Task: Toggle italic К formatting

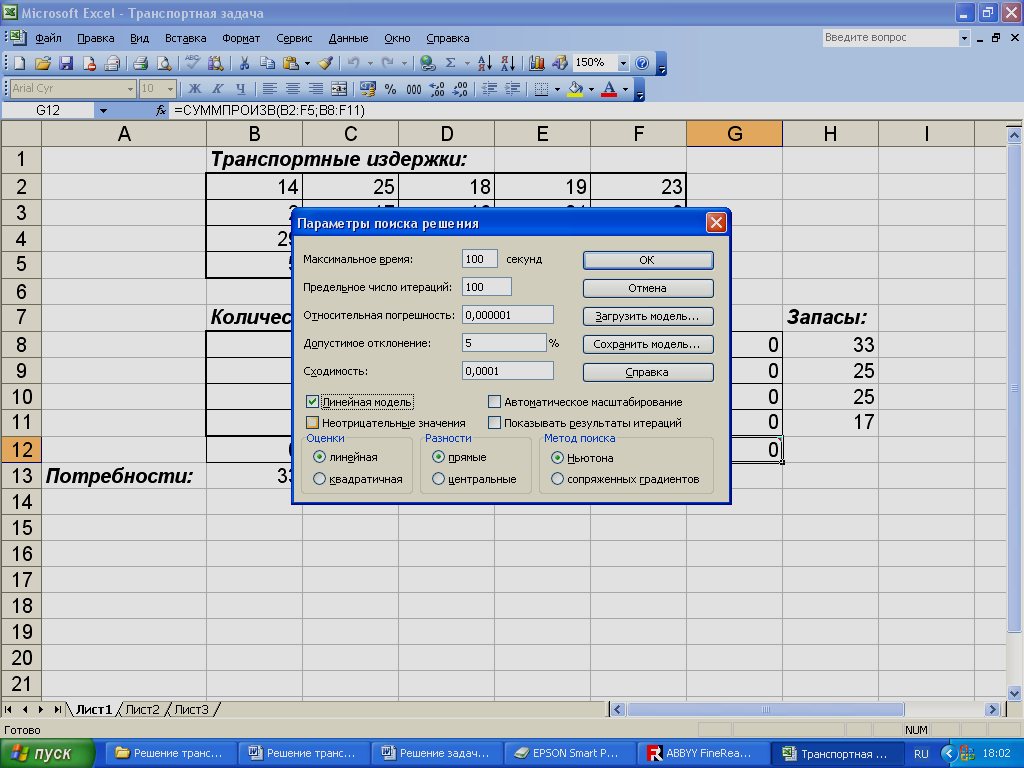Action: (217, 89)
